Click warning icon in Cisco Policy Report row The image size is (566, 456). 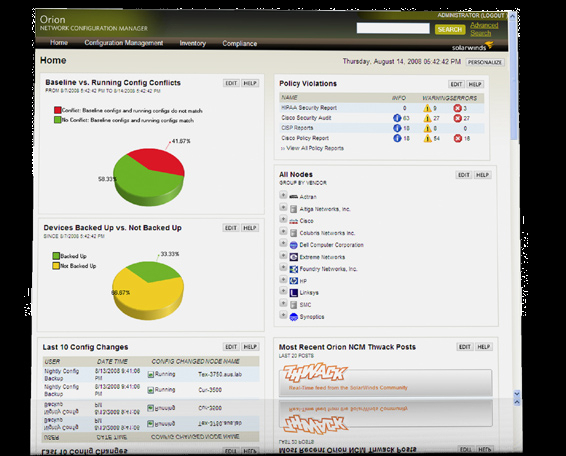(427, 138)
